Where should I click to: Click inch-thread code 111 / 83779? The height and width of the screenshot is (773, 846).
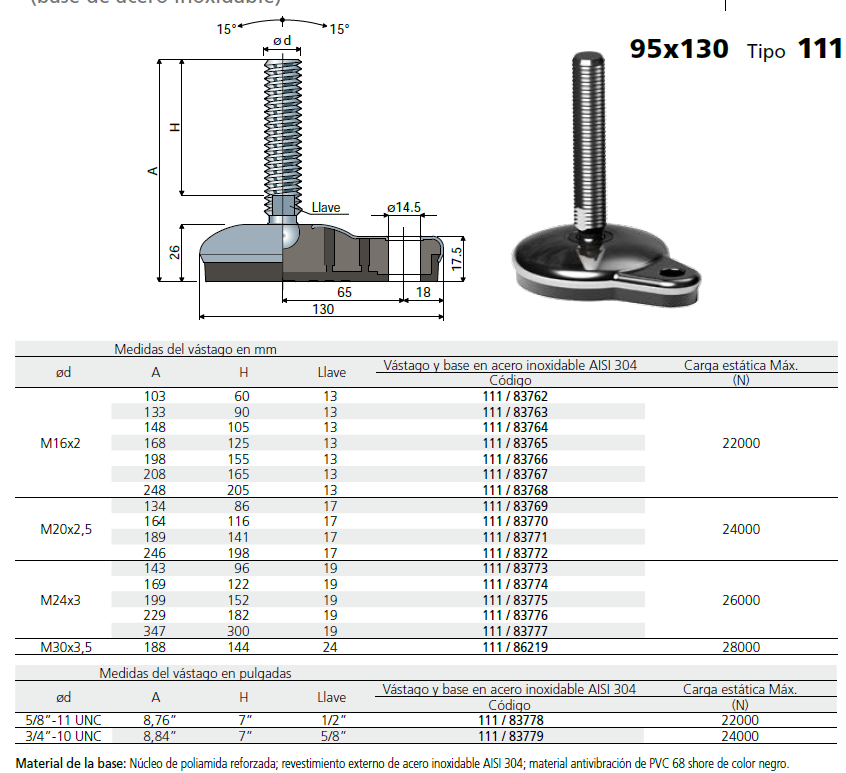(515, 737)
